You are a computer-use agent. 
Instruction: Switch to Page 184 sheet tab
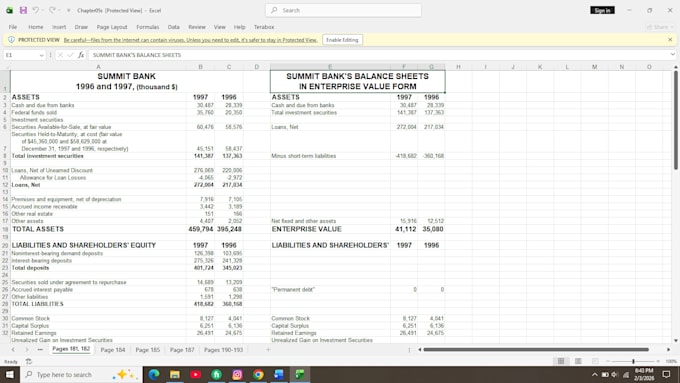(x=113, y=350)
